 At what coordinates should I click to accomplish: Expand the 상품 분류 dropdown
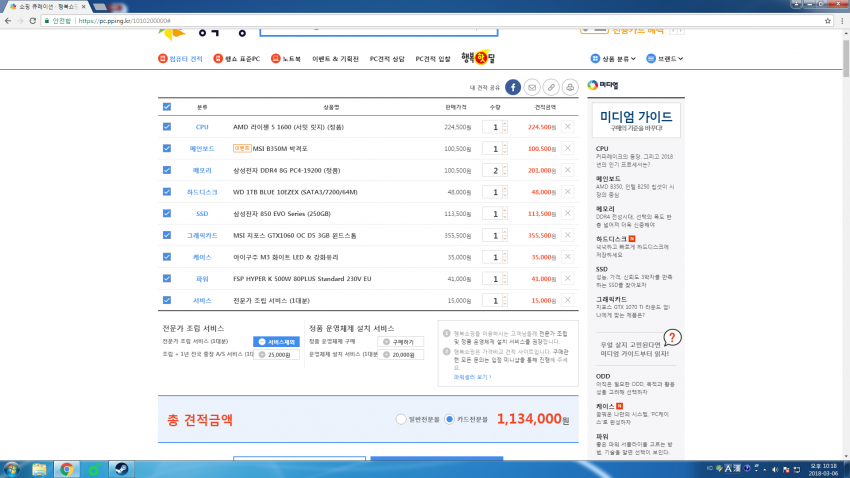[x=613, y=59]
